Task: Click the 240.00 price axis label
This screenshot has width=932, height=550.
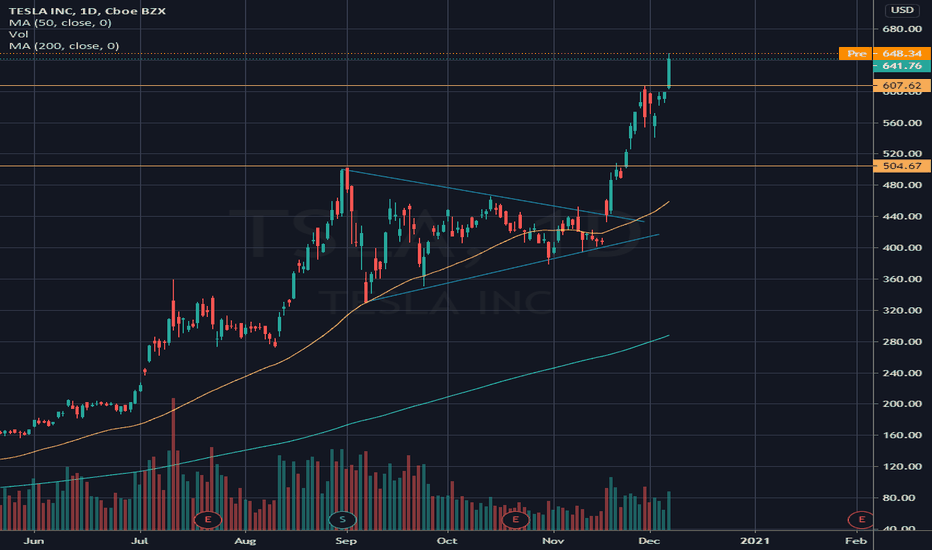Action: click(x=902, y=373)
